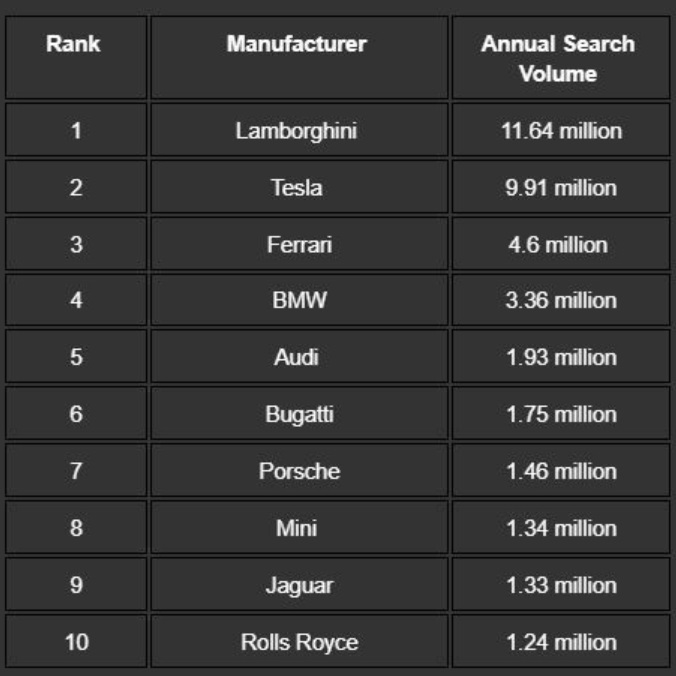Select the BMW cell
The width and height of the screenshot is (676, 676).
(x=297, y=301)
